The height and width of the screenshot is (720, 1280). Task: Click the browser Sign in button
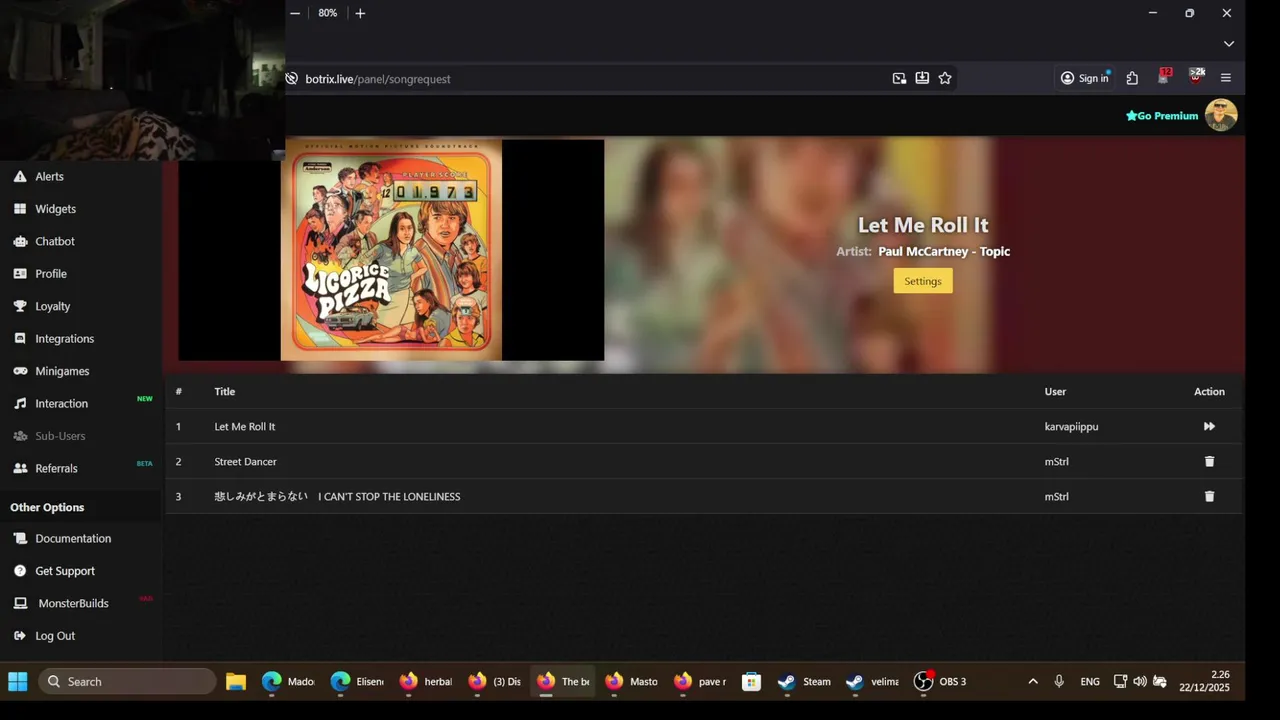[1085, 78]
